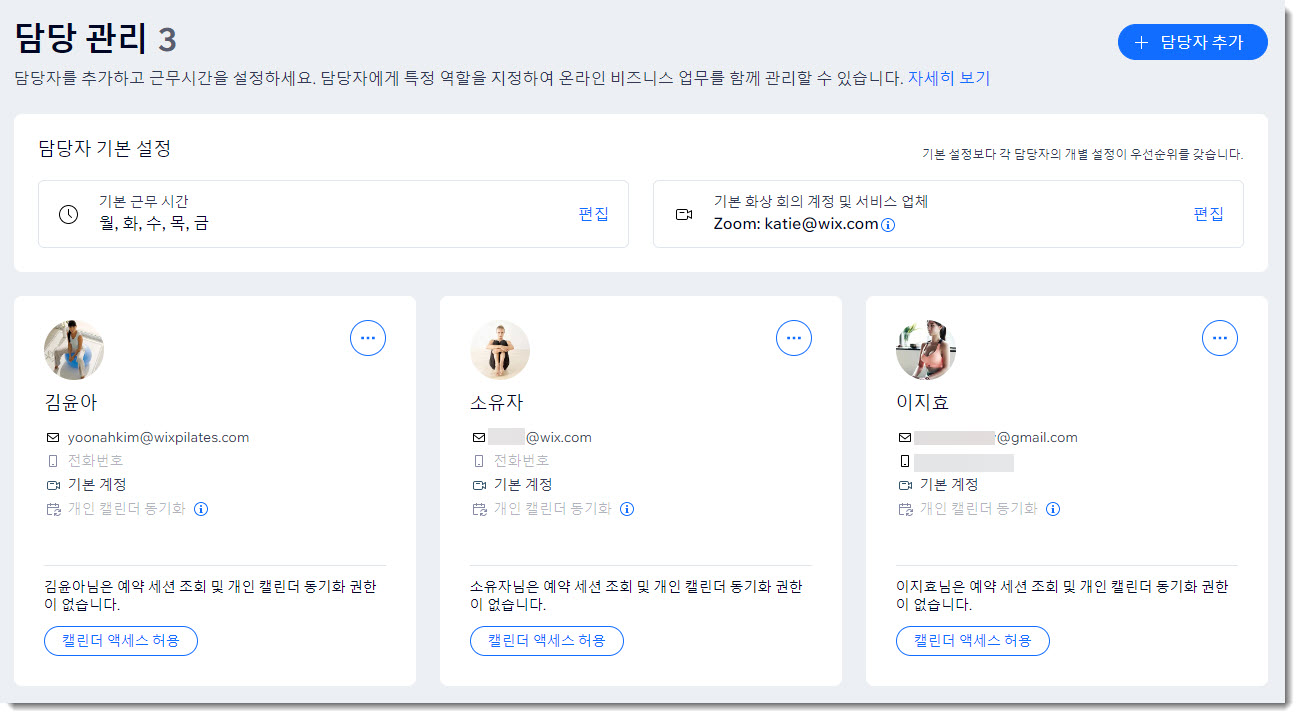Click the info icon next to Zoom: katie@wix.com

(x=888, y=225)
